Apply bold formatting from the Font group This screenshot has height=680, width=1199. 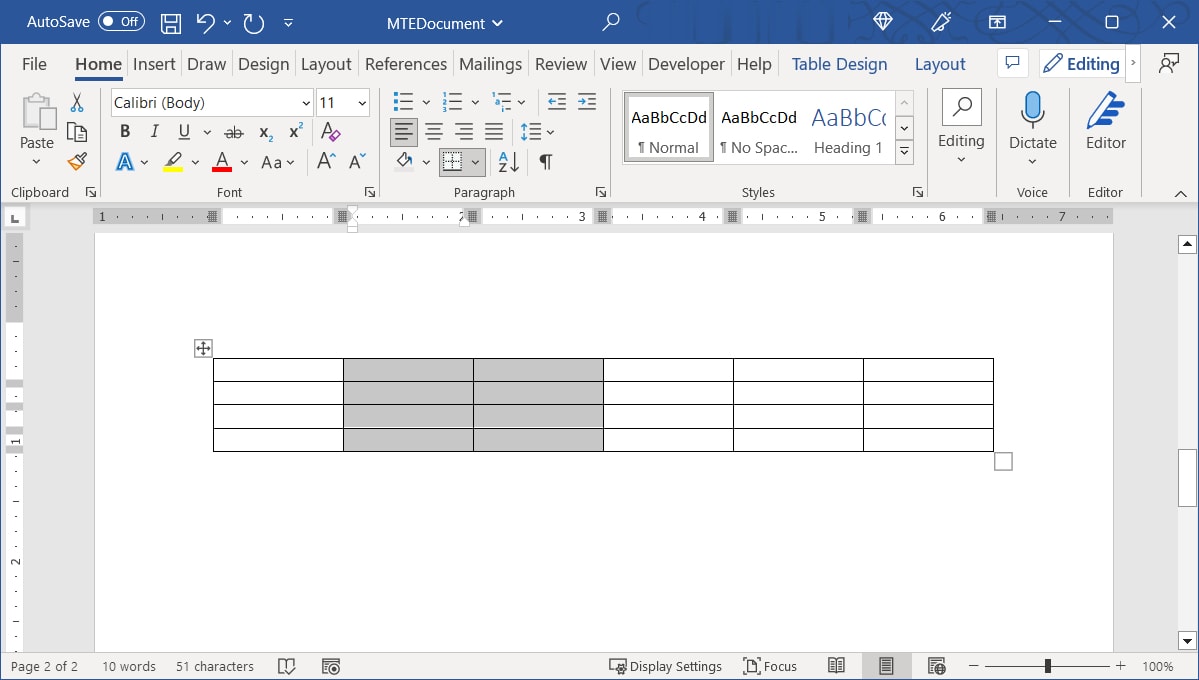pos(124,131)
